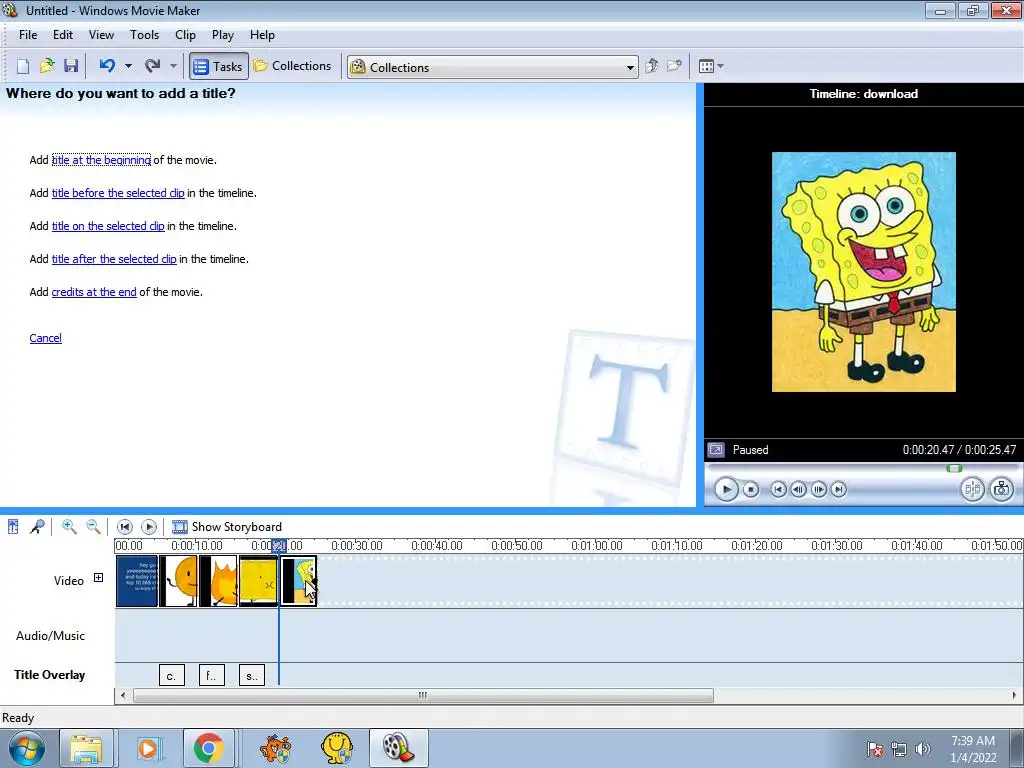
Task: Zoom out on the timeline
Action: pyautogui.click(x=93, y=526)
